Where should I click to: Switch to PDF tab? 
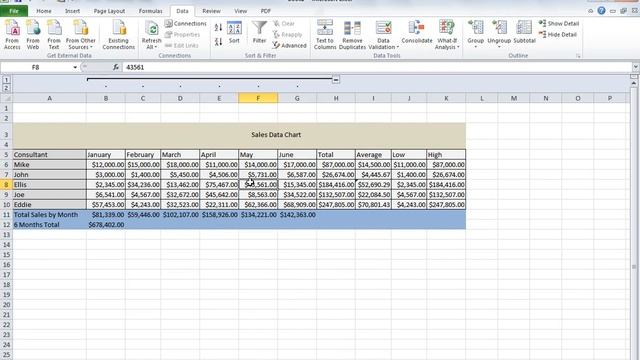click(x=265, y=11)
